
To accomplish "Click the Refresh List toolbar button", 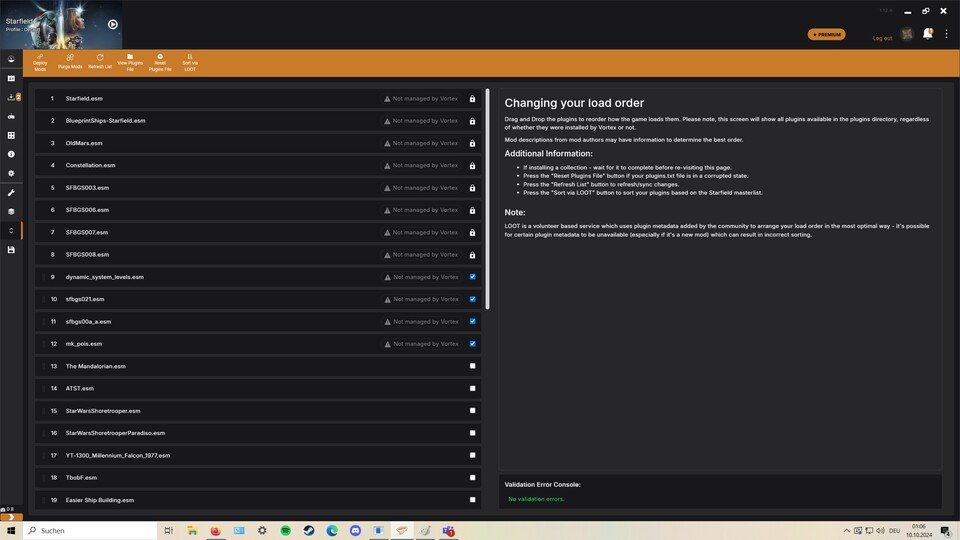I will pyautogui.click(x=100, y=62).
